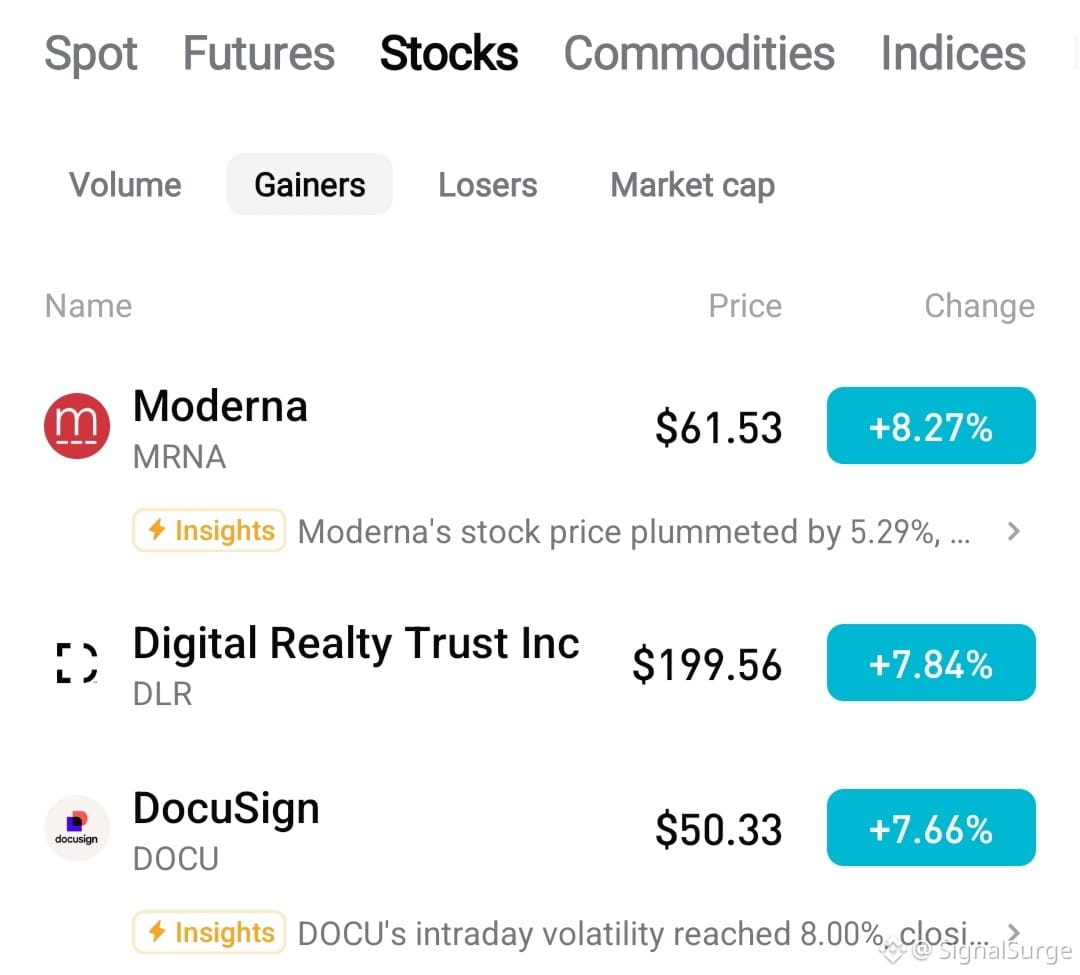
Task: Read Moderna stock price plummeted insight
Action: 634,532
